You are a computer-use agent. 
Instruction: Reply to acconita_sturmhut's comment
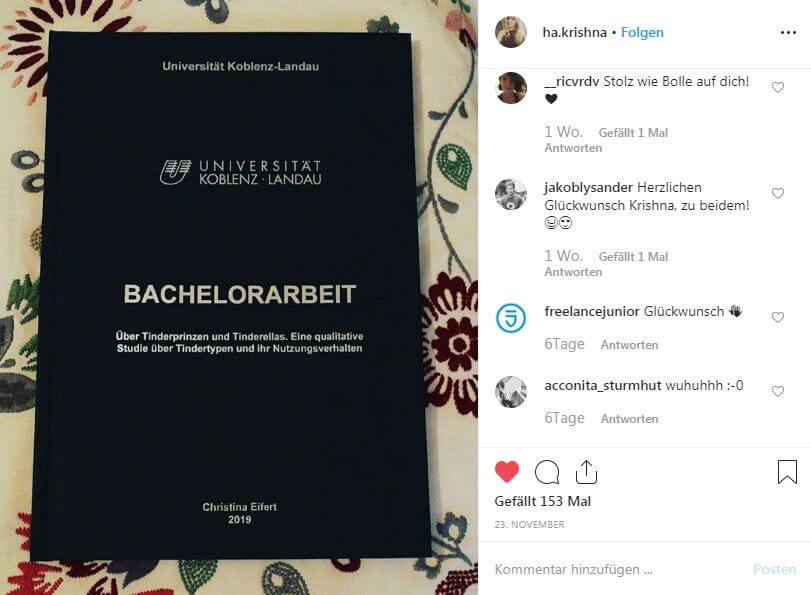[x=629, y=419]
